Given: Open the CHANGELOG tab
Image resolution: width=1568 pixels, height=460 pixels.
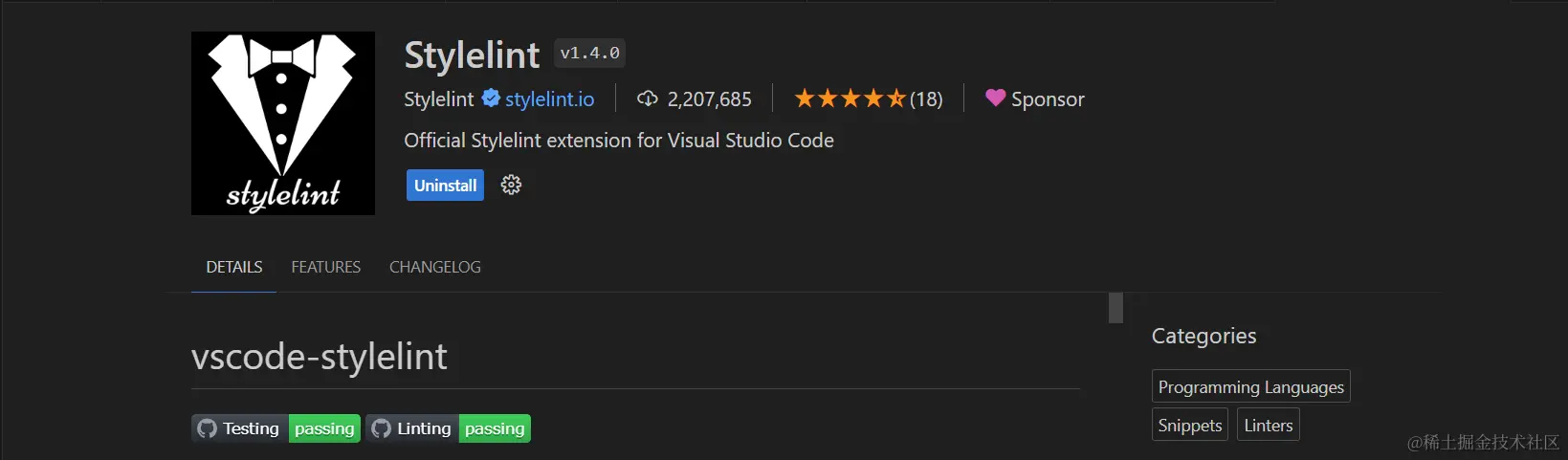Looking at the screenshot, I should click(435, 267).
